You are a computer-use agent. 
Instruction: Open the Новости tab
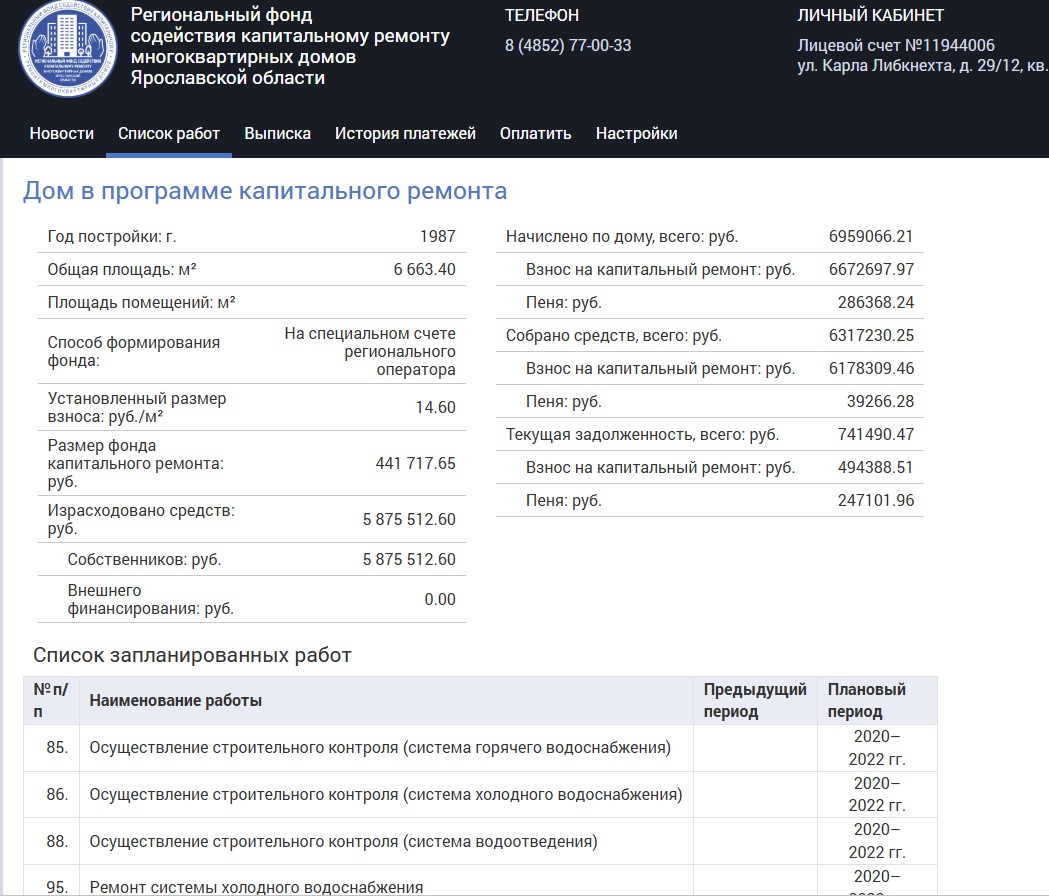[x=62, y=134]
